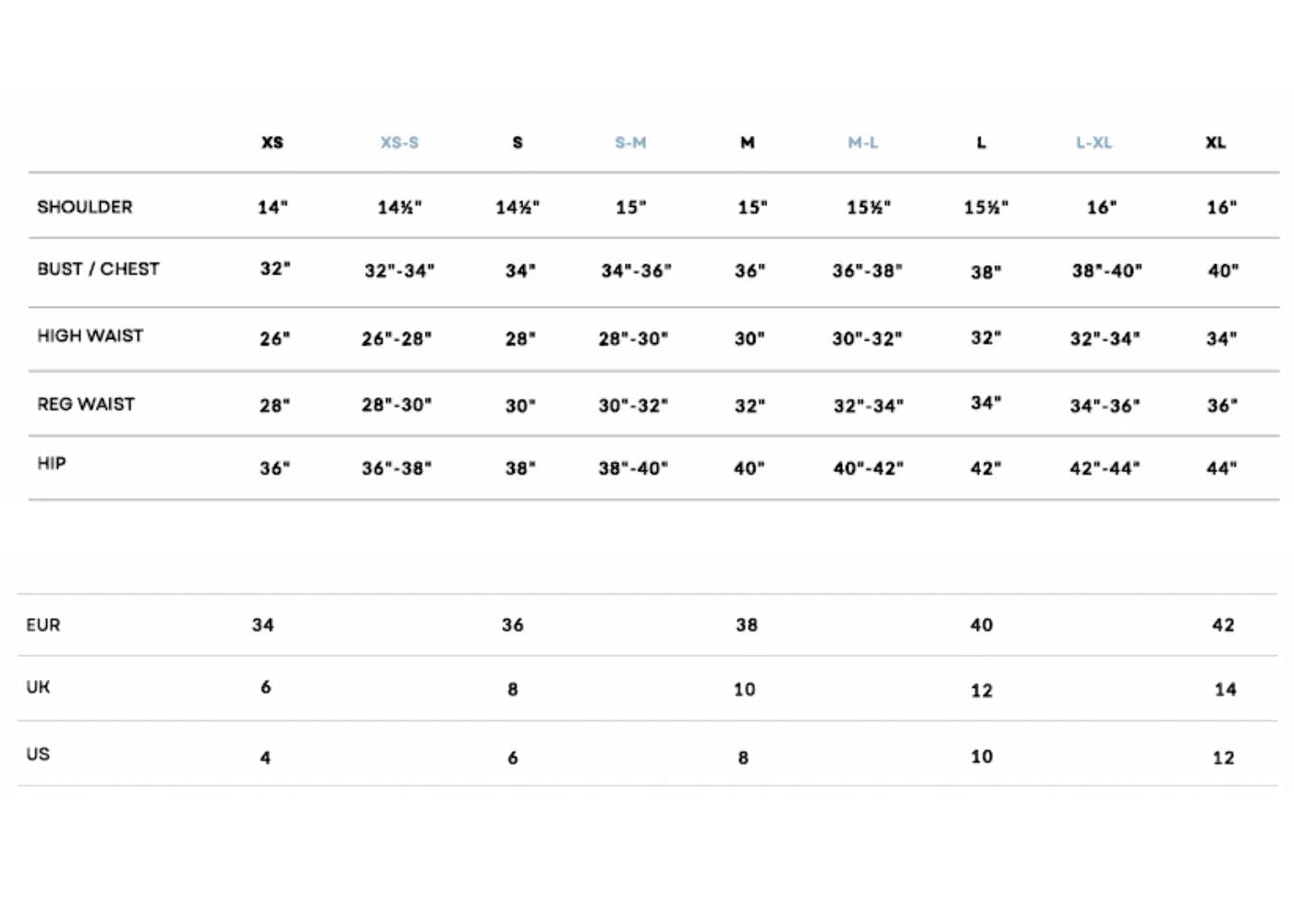Select the 38"-40" bust measurement cell
This screenshot has width=1294, height=924.
1106,271
